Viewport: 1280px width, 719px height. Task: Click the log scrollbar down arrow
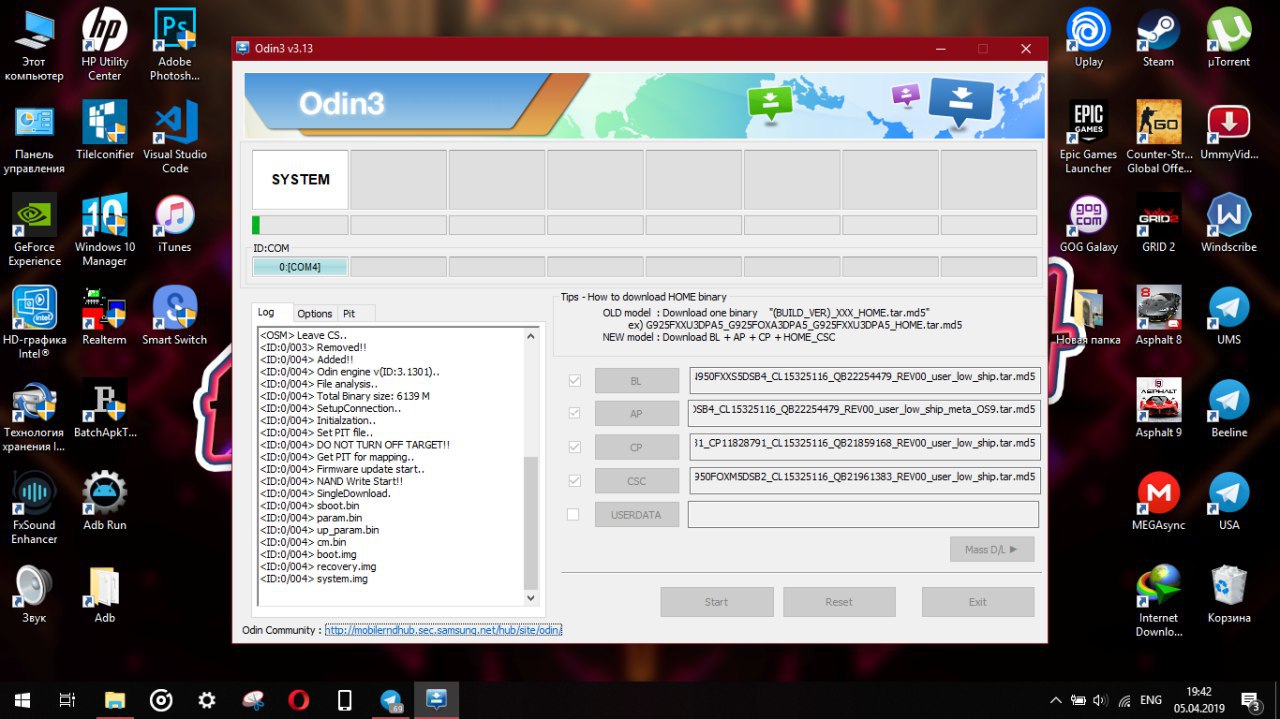[531, 598]
